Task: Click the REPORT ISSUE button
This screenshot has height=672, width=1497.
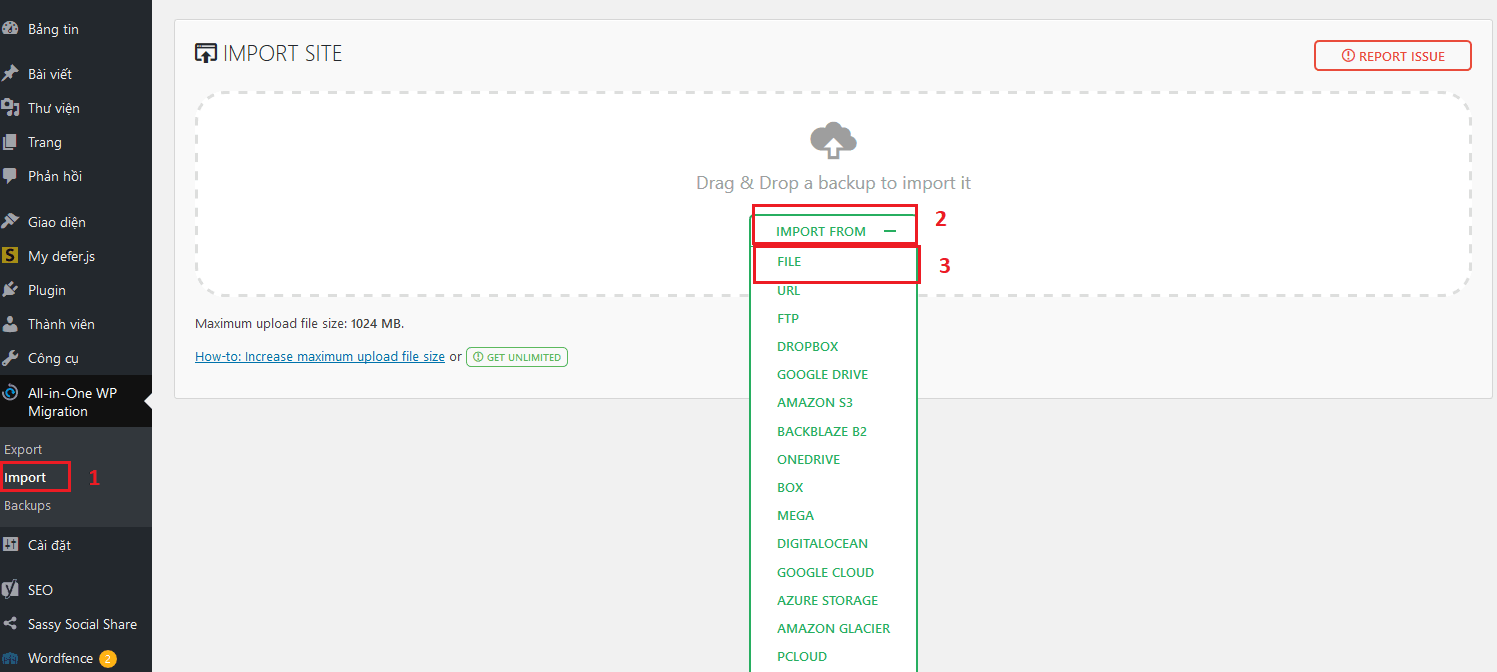Action: 1392,56
